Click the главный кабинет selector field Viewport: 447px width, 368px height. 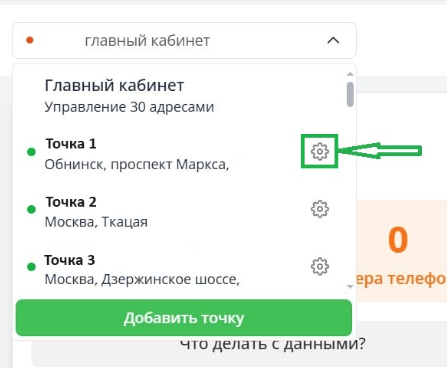184,40
